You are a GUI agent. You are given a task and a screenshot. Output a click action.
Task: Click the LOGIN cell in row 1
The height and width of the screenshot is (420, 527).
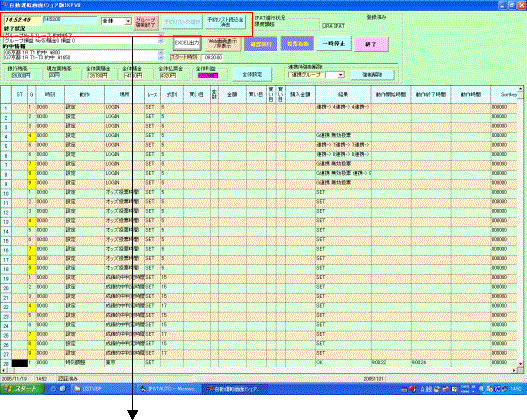(124, 108)
